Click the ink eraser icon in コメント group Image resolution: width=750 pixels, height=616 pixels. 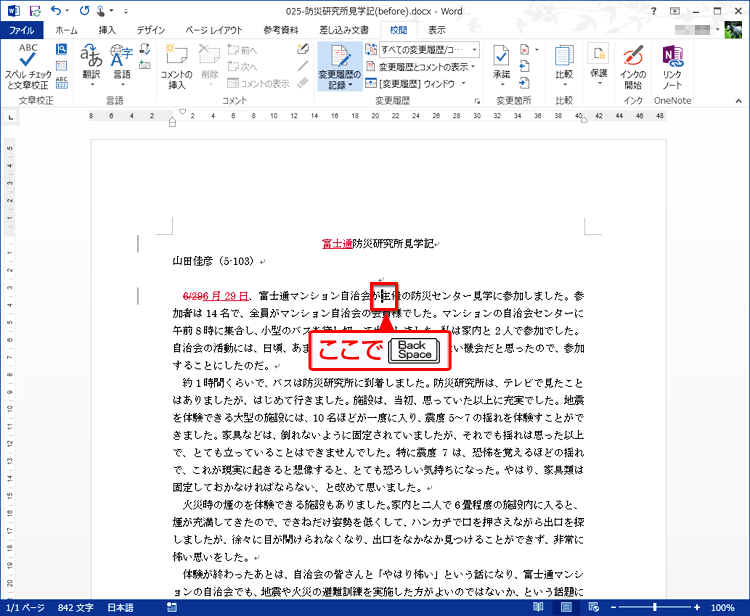303,83
